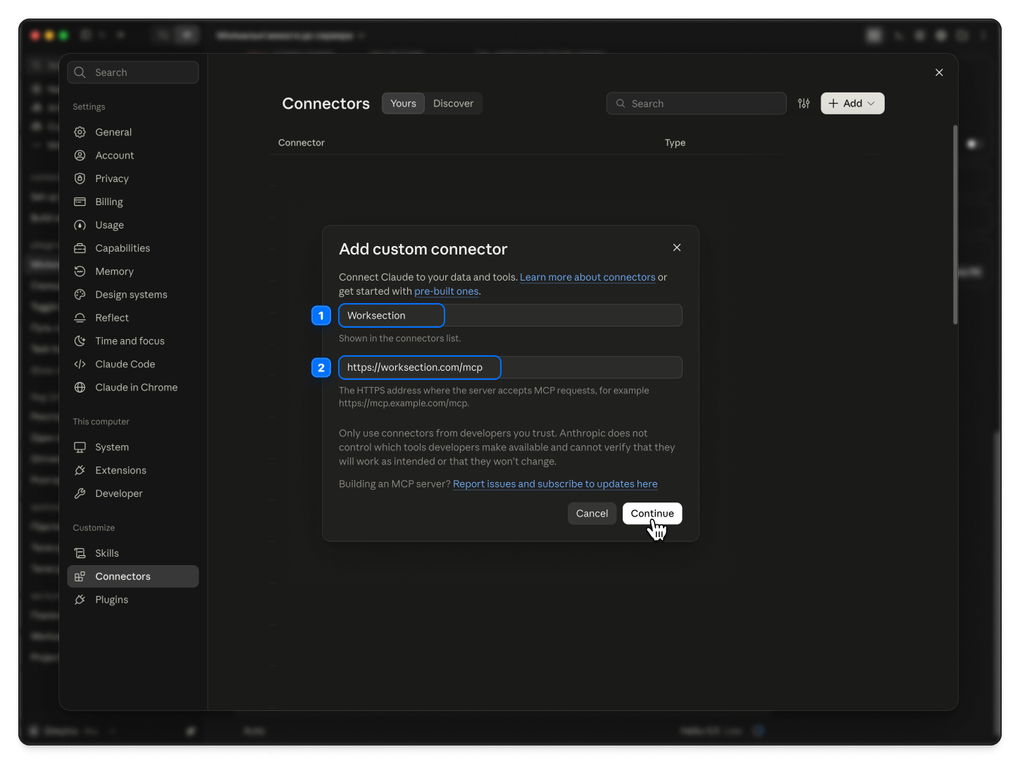Select Time and focus moon icon
The image size is (1020, 764).
(x=80, y=341)
